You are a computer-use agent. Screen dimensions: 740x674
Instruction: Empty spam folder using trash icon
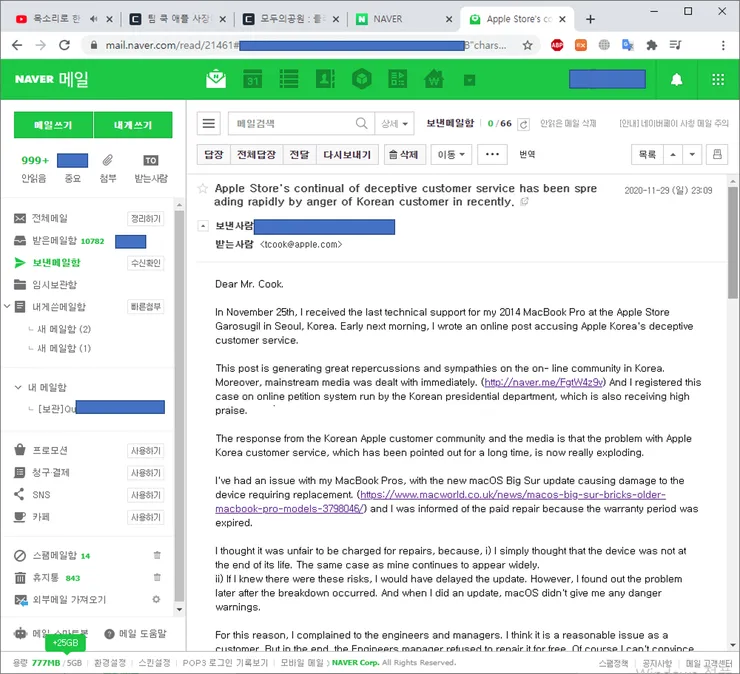coord(157,556)
